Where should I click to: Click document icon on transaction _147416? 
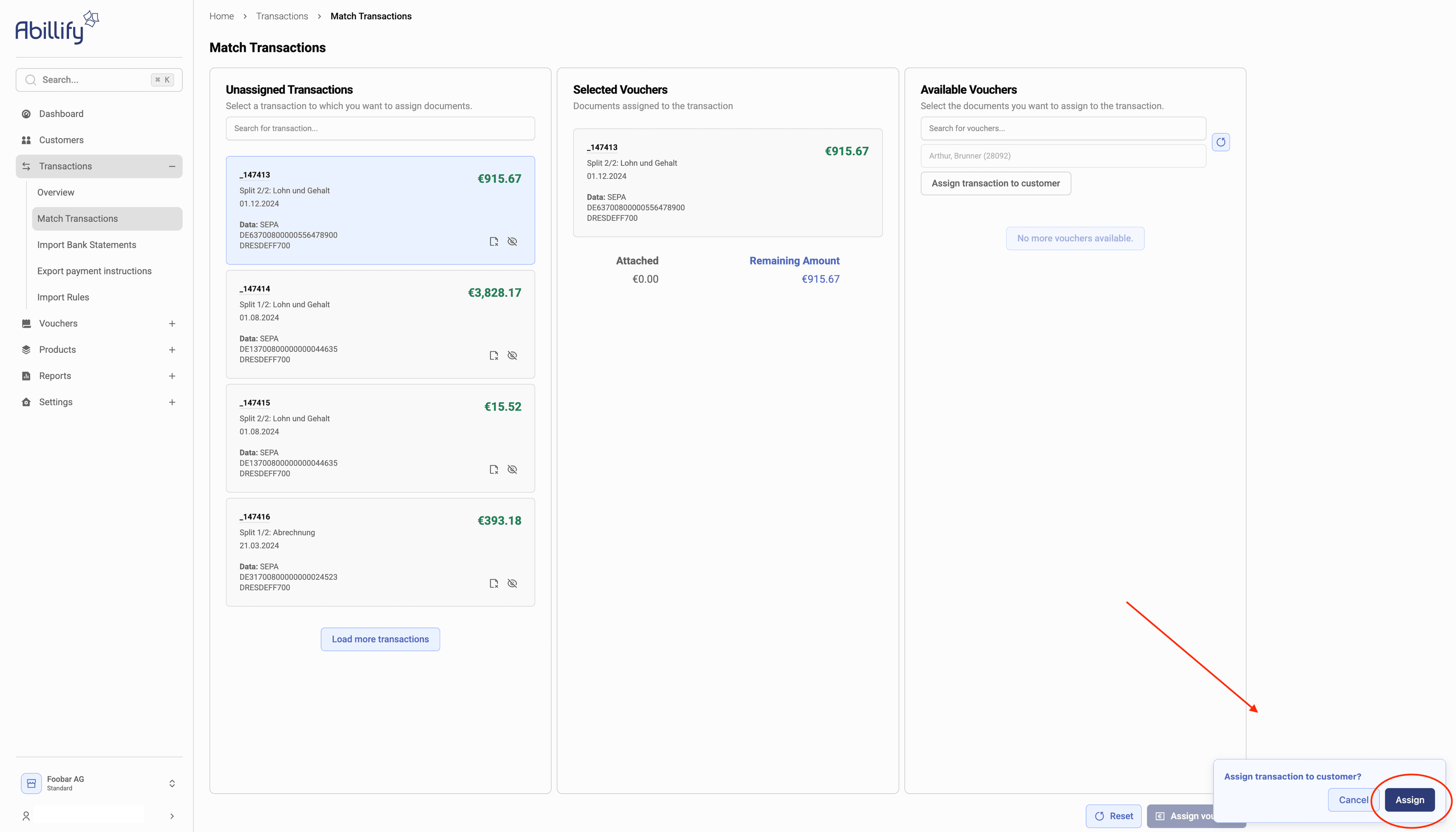tap(494, 584)
